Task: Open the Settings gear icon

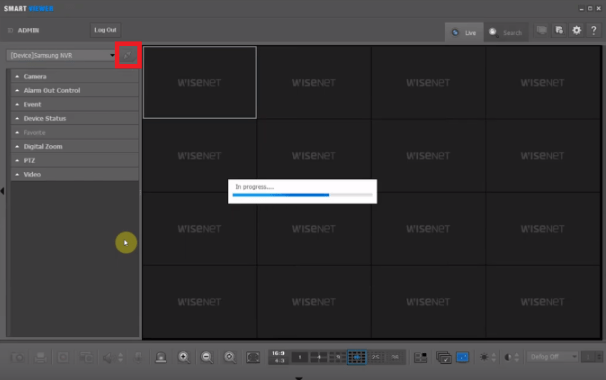Action: tap(576, 30)
